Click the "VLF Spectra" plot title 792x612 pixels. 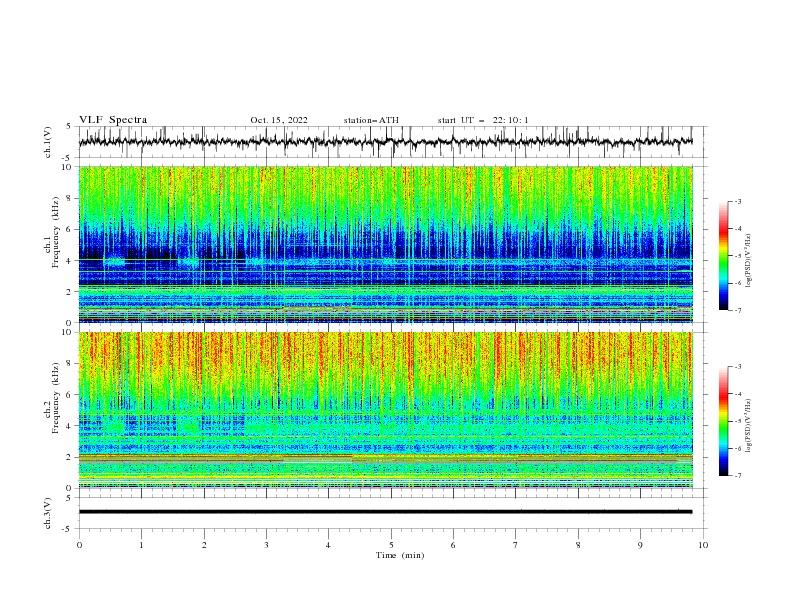113,120
